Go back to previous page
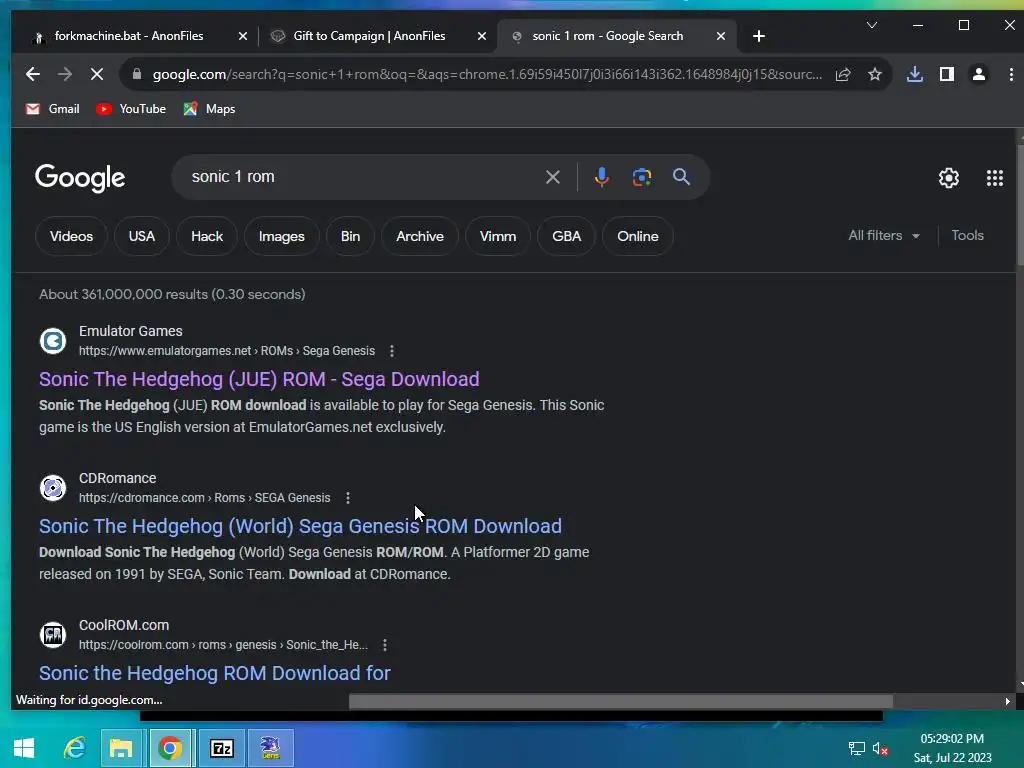The width and height of the screenshot is (1024, 768). click(33, 74)
